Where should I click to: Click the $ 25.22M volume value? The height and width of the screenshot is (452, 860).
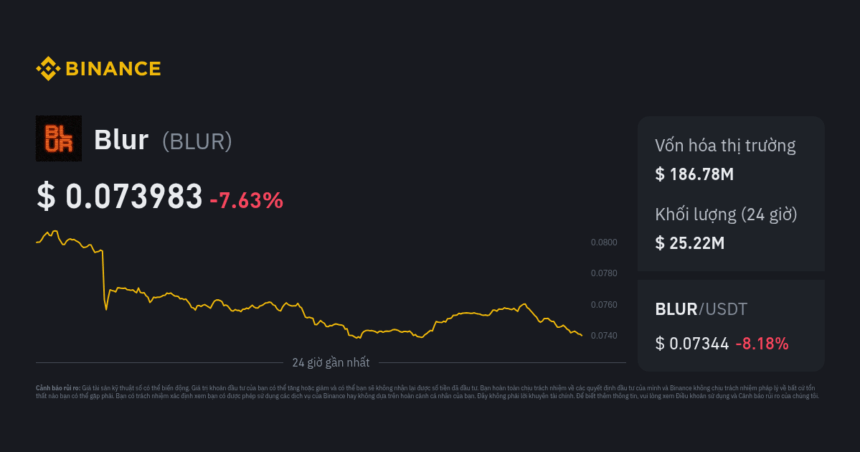(690, 243)
